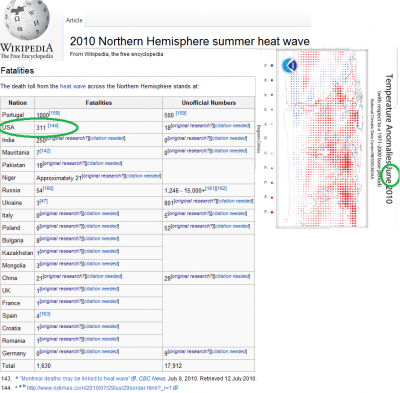Select the Portugal row label
Image resolution: width=400 pixels, height=393 pixels.
point(13,115)
